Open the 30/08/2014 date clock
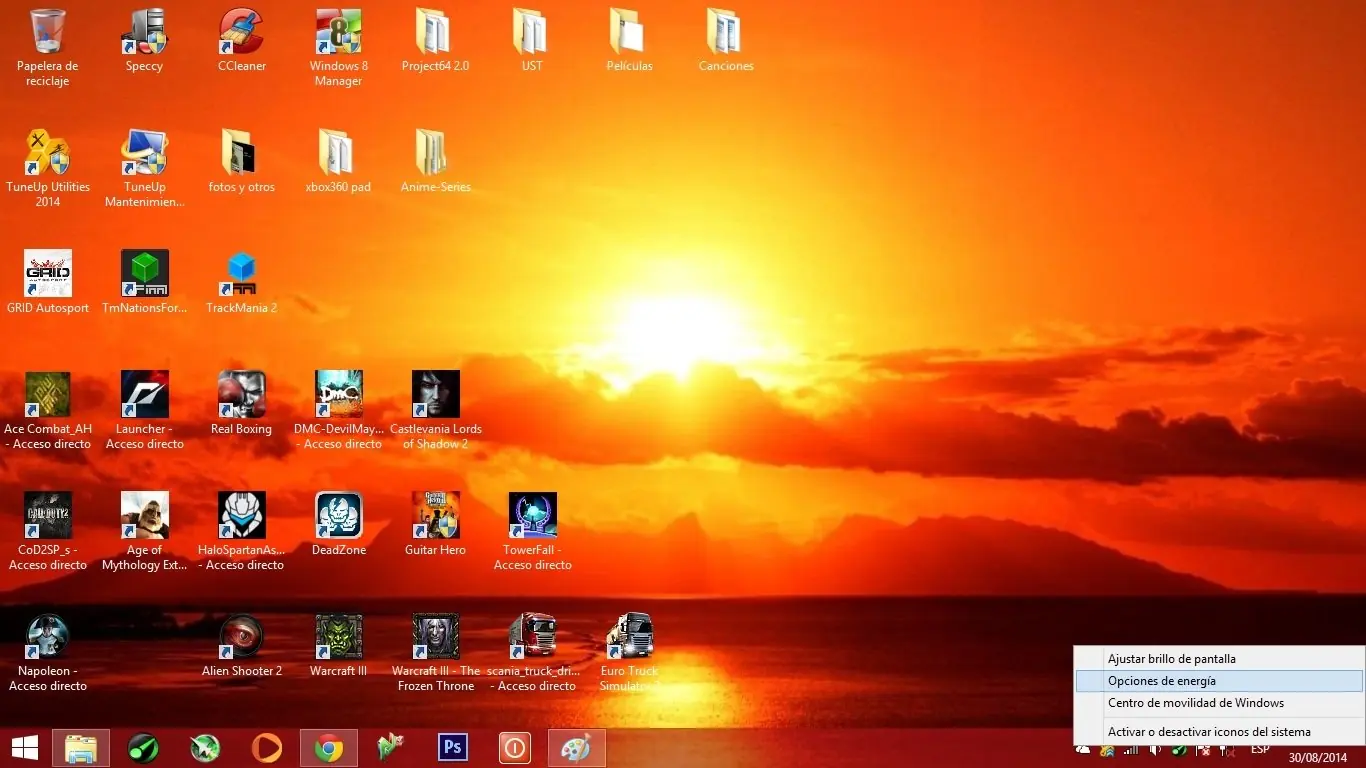Image resolution: width=1366 pixels, height=768 pixels. 1317,758
